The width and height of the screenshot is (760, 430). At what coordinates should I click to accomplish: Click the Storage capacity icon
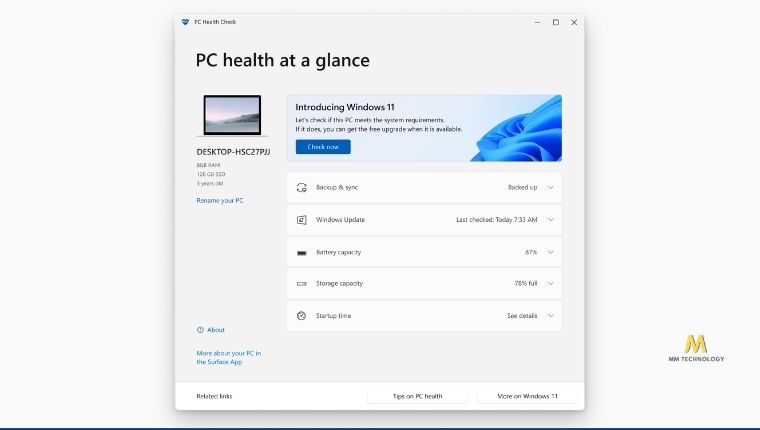[x=301, y=284]
